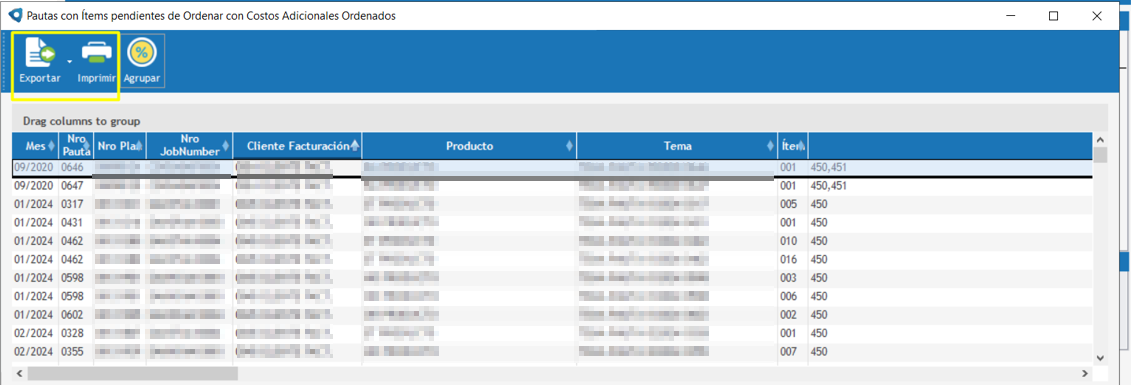This screenshot has height=388, width=1131.
Task: Click sort arrows in Cliente Facturación header
Action: (355, 146)
